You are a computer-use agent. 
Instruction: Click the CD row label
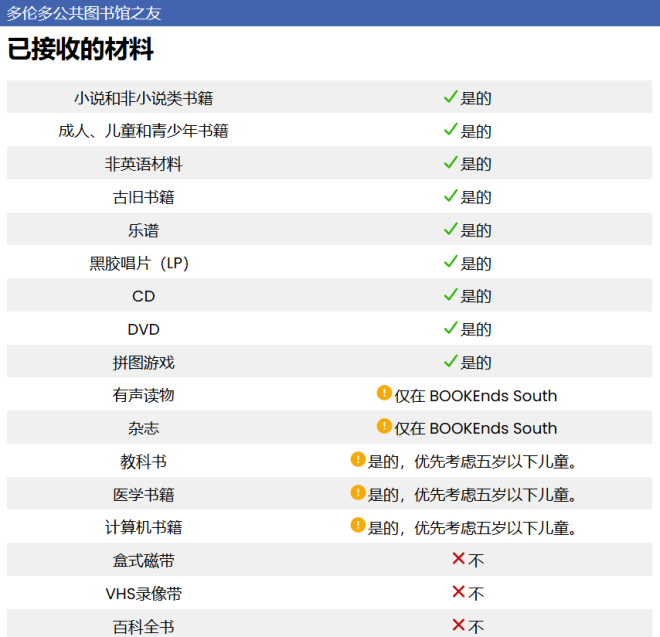pyautogui.click(x=143, y=296)
